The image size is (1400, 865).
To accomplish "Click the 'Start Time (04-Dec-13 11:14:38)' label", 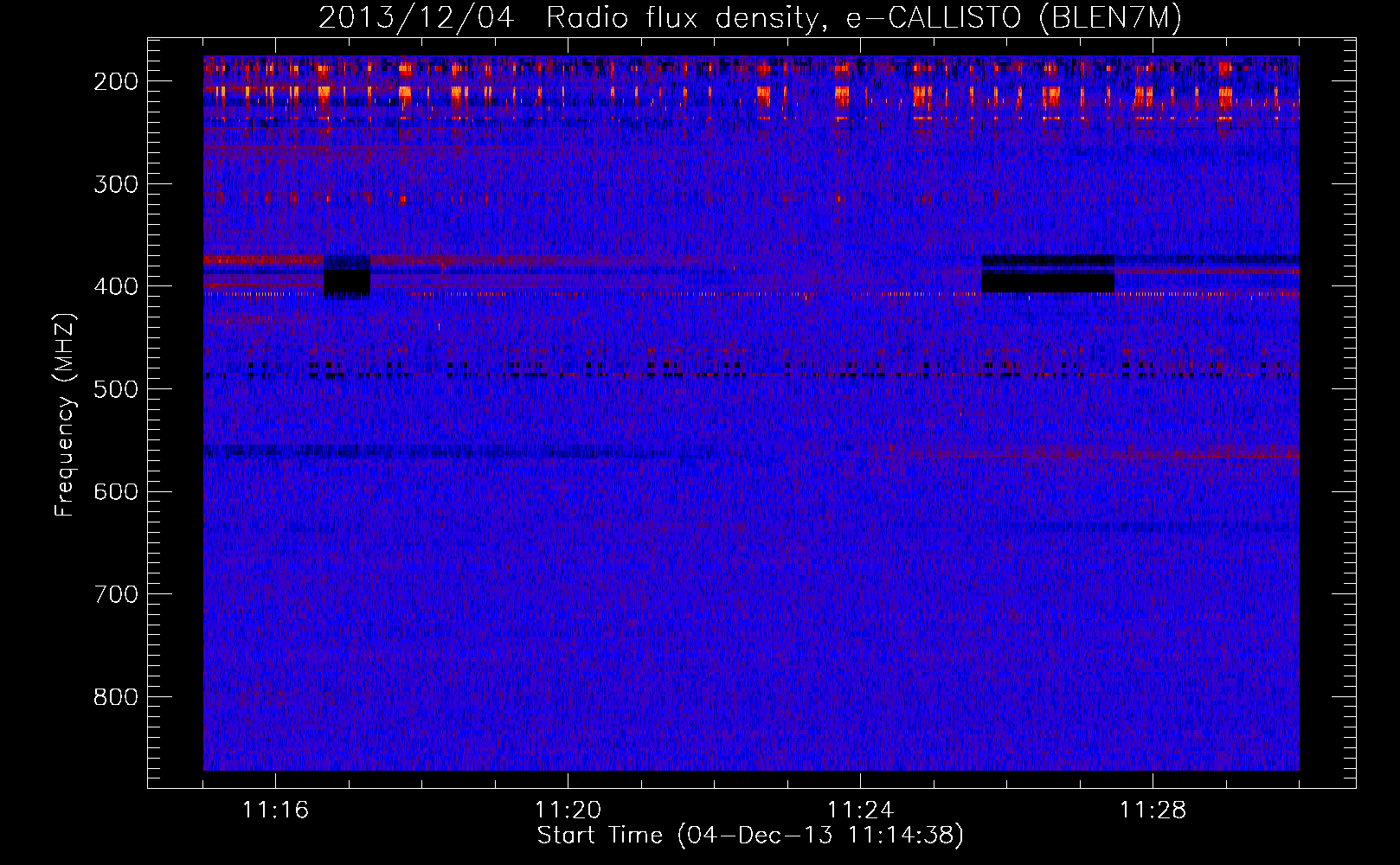I will pyautogui.click(x=750, y=836).
